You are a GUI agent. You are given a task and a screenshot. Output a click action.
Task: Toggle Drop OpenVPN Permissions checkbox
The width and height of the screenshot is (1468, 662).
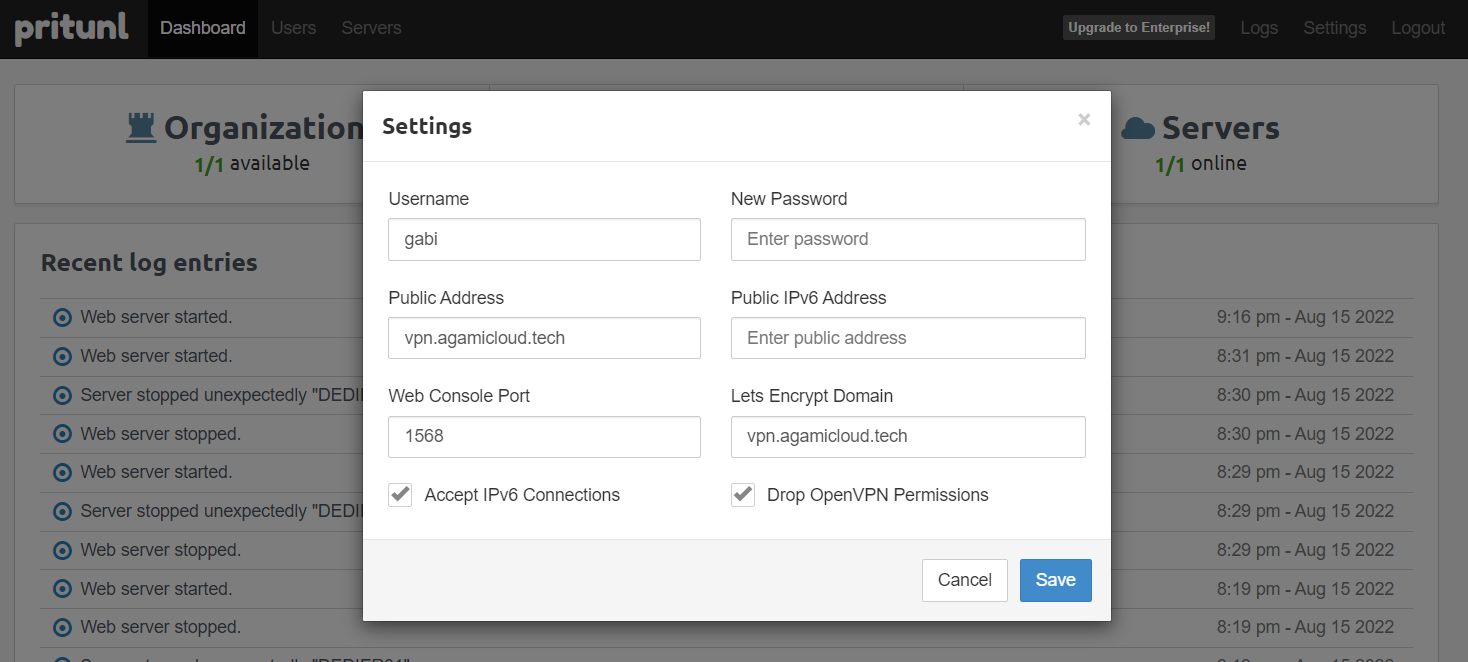pyautogui.click(x=743, y=494)
